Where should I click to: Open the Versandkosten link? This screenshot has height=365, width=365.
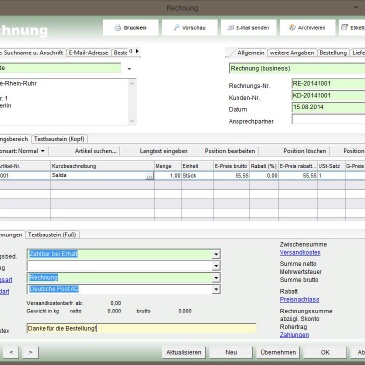[300, 253]
